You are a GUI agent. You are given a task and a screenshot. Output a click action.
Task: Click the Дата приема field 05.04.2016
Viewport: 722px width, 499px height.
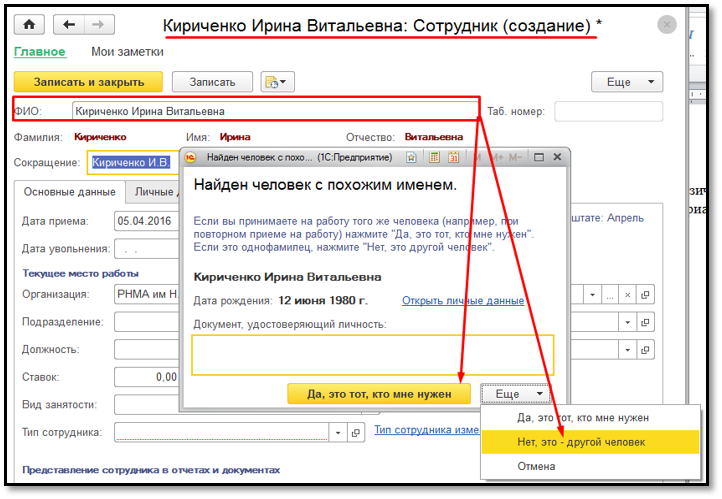click(x=146, y=221)
